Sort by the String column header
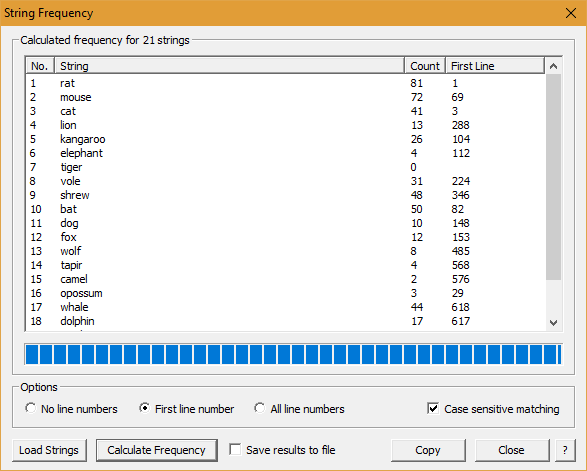Image resolution: width=587 pixels, height=471 pixels. pyautogui.click(x=229, y=66)
